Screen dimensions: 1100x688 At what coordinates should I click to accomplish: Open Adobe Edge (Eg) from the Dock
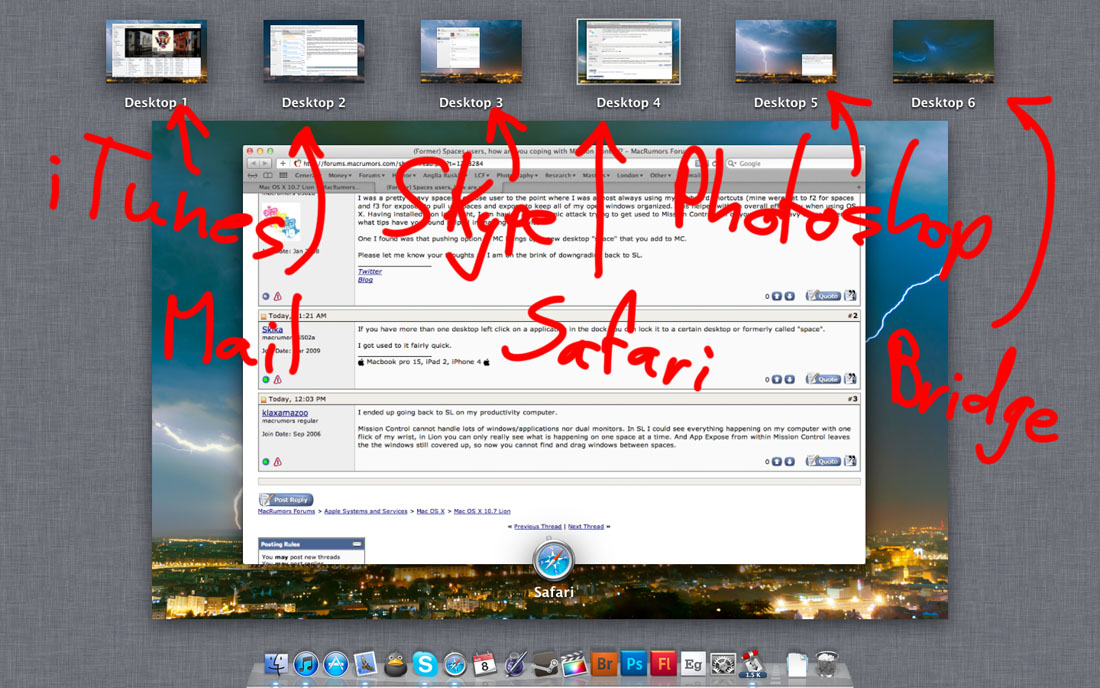[x=693, y=663]
